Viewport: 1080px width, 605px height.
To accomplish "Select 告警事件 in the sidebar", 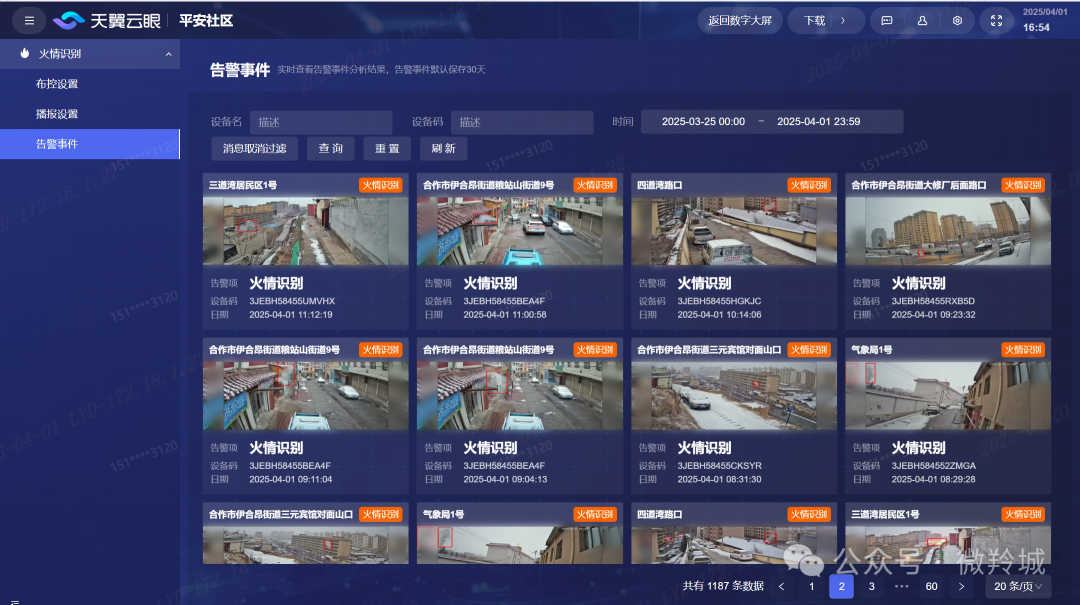I will pyautogui.click(x=90, y=143).
